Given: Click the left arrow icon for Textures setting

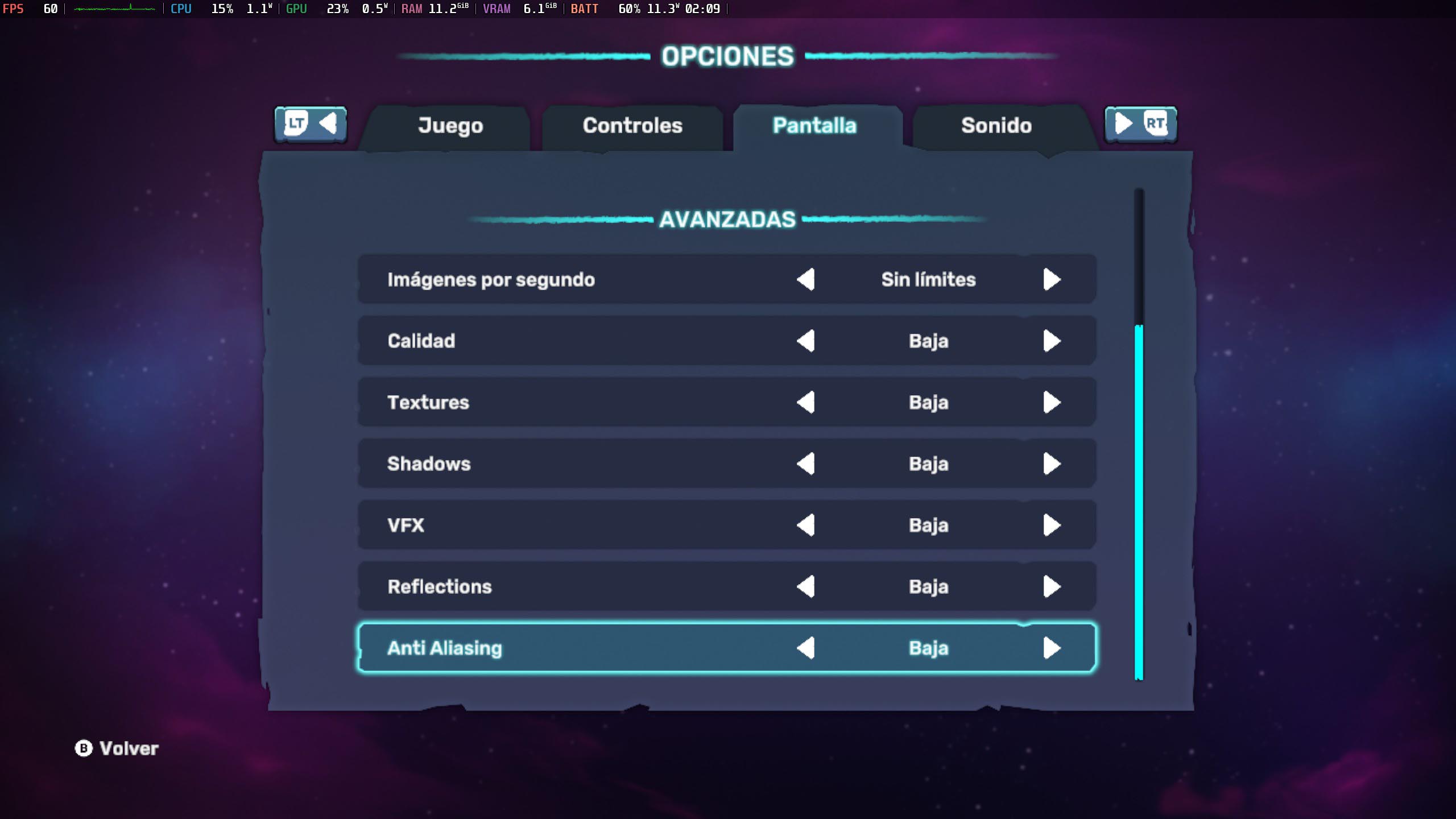Looking at the screenshot, I should (x=805, y=402).
